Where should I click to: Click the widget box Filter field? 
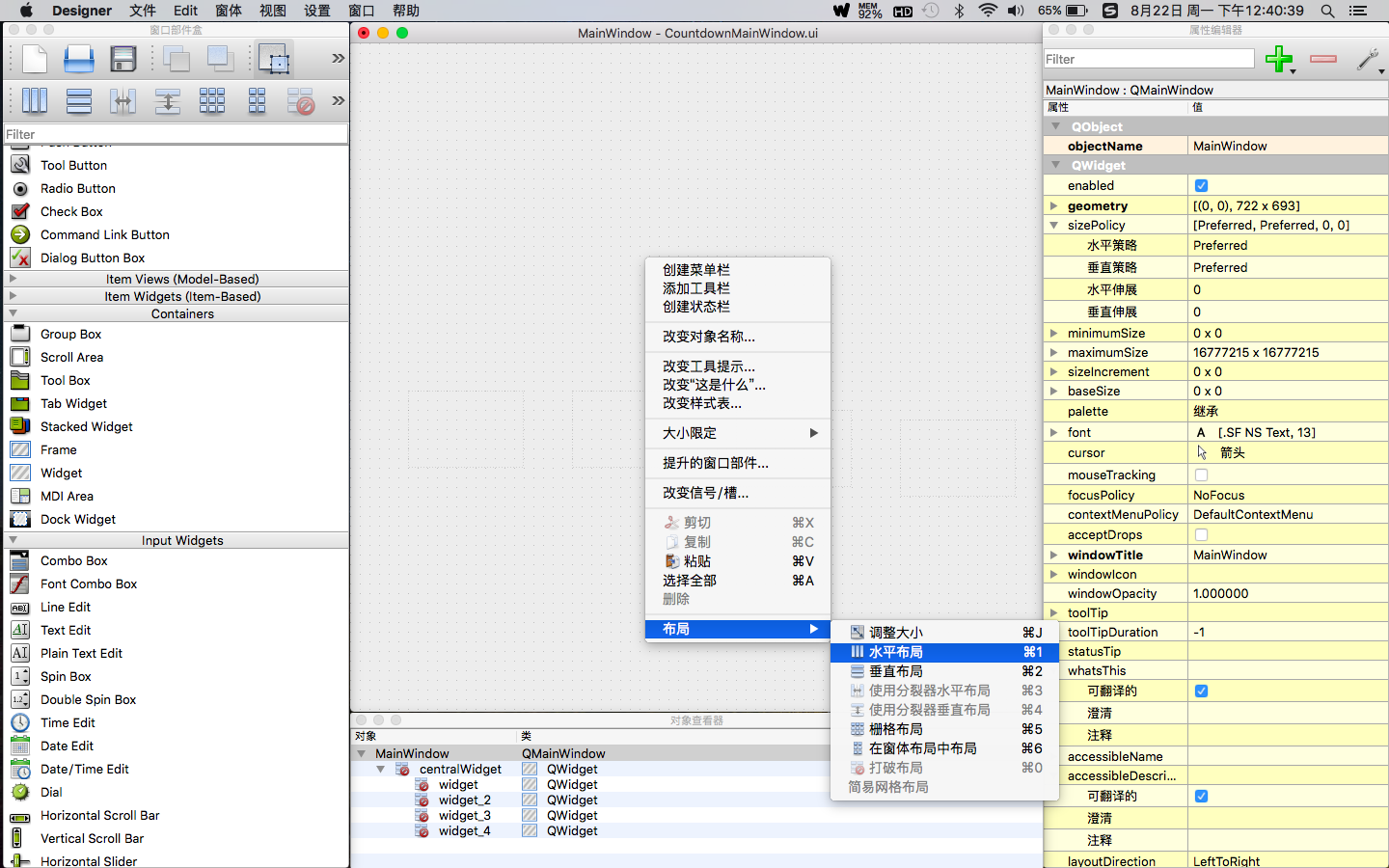pyautogui.click(x=176, y=134)
